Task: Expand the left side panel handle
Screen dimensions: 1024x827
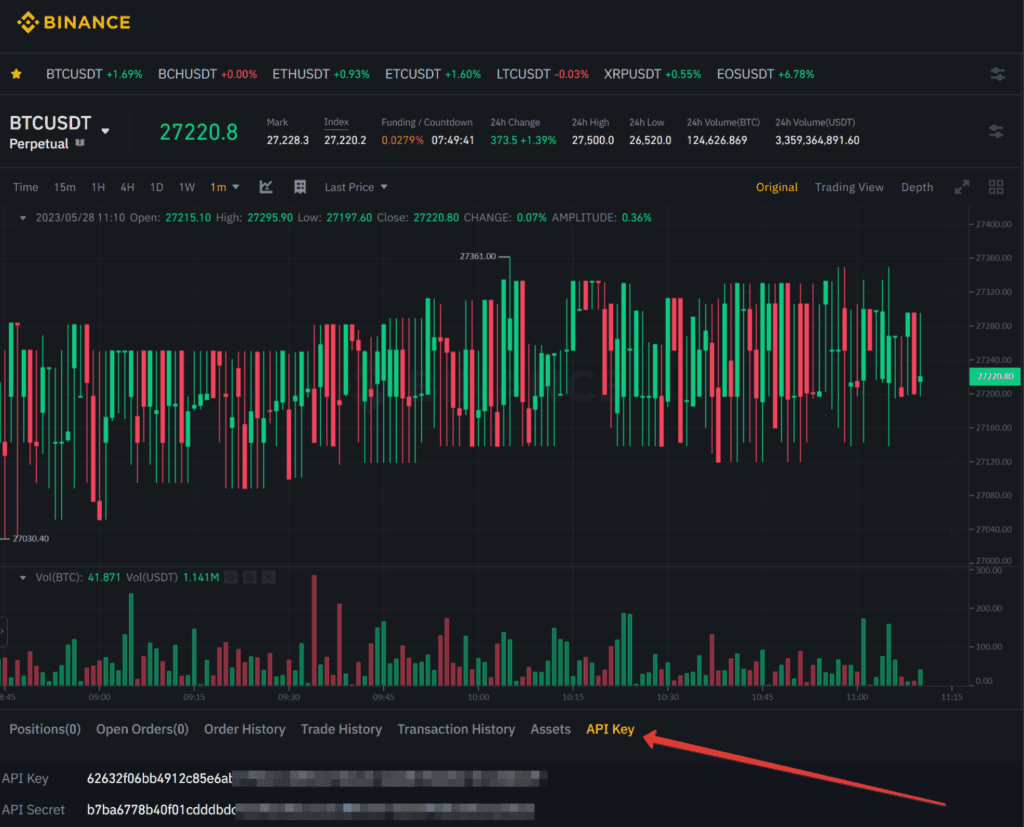Action: click(3, 632)
